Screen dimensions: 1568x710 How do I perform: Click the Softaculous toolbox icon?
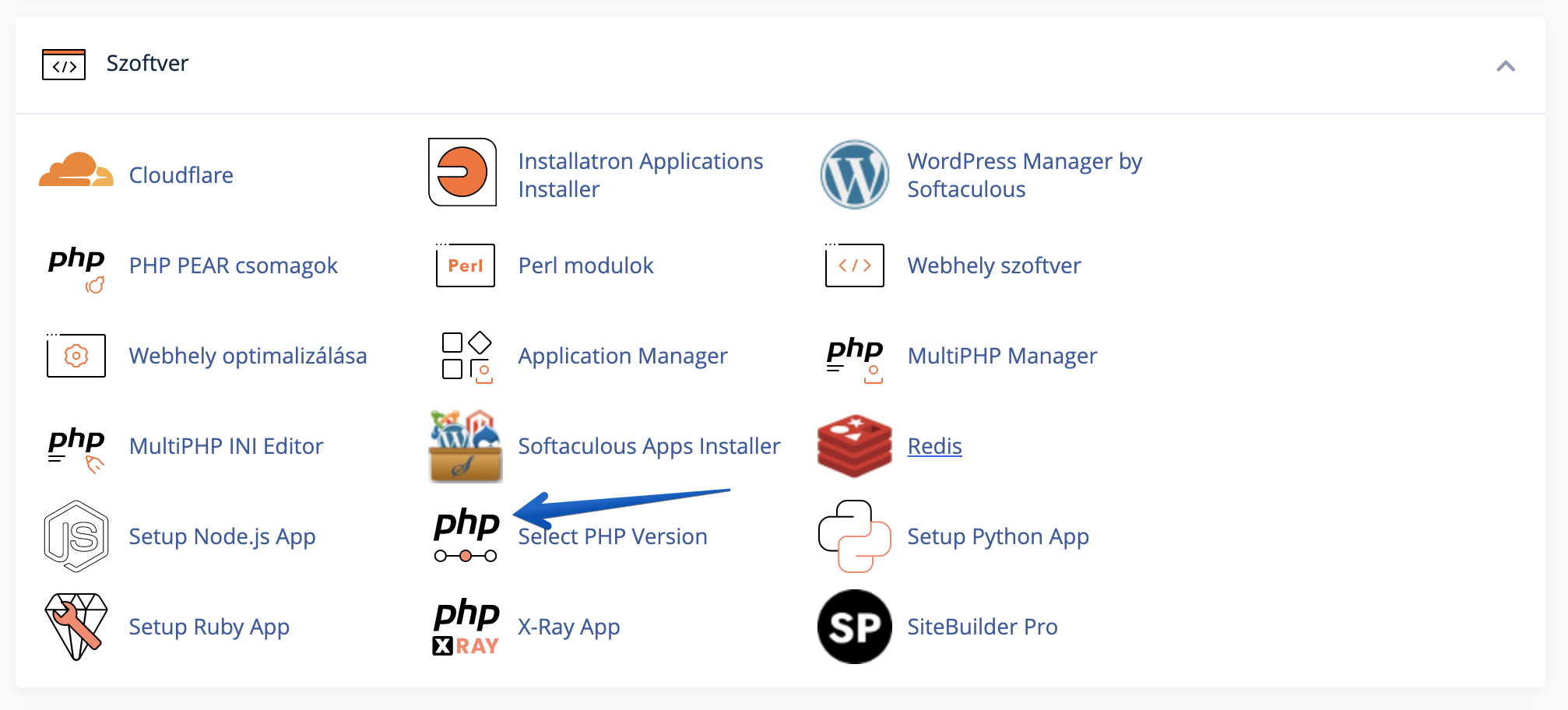click(x=466, y=446)
